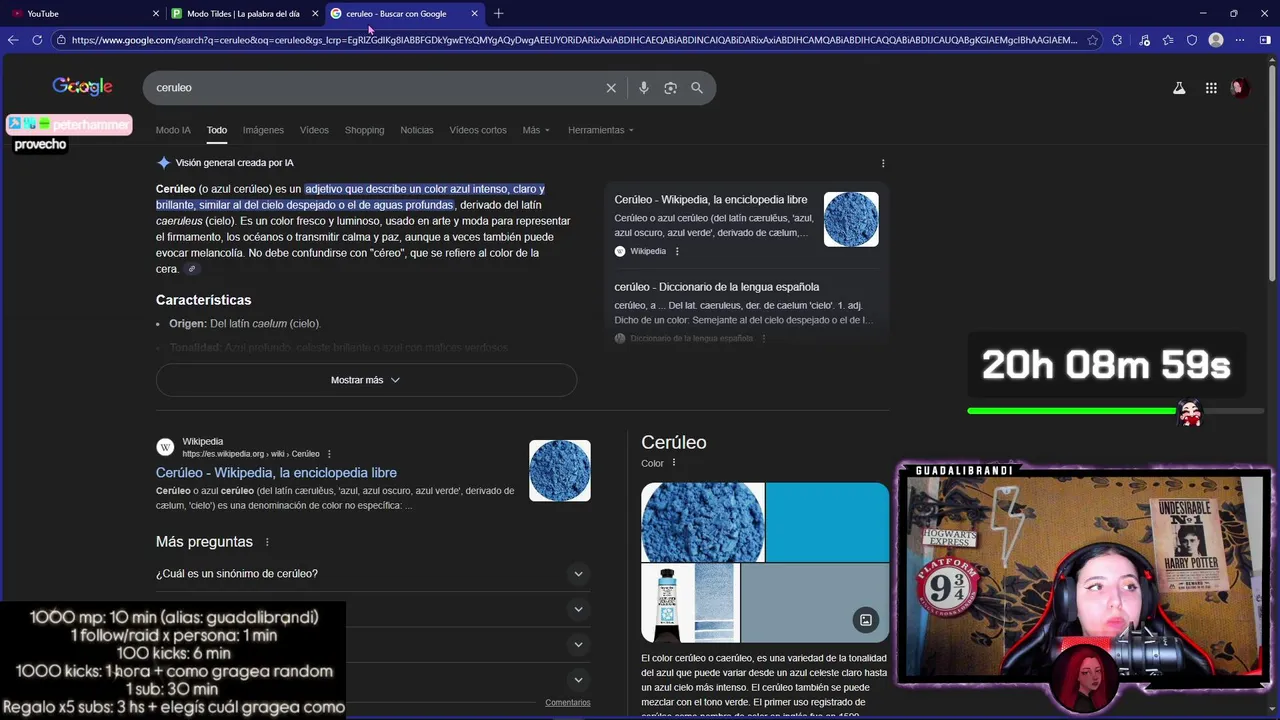Click the 'Comentarios' feedback link
1280x720 pixels.
(x=568, y=703)
